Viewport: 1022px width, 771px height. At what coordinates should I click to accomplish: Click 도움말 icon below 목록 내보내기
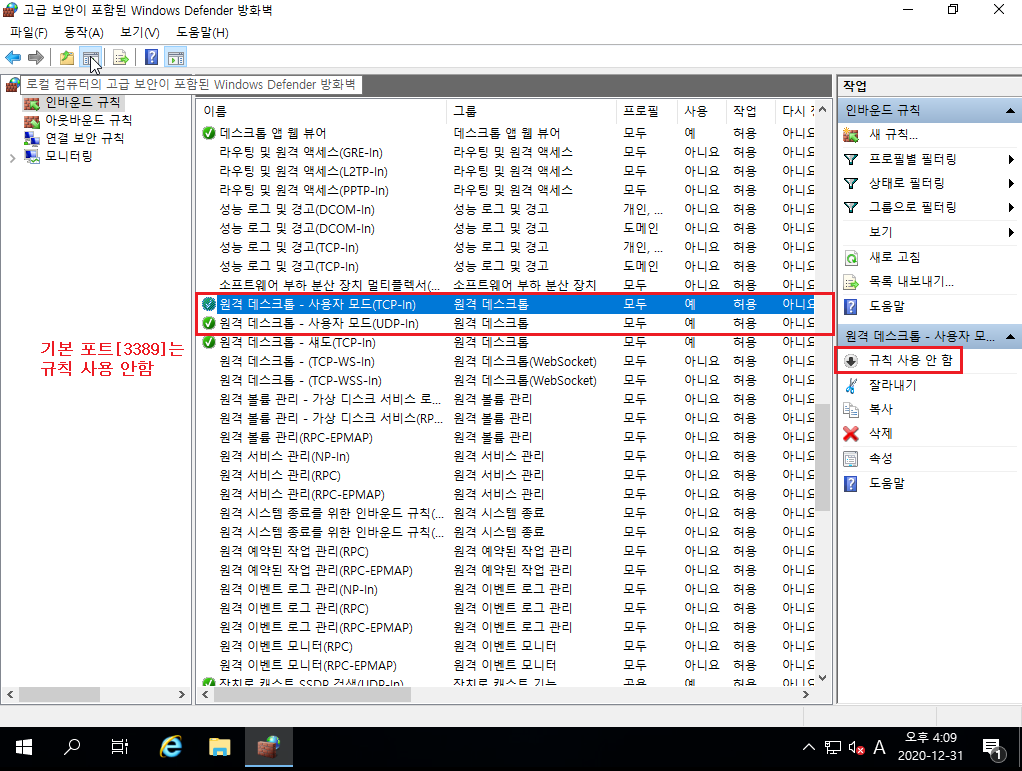(851, 306)
